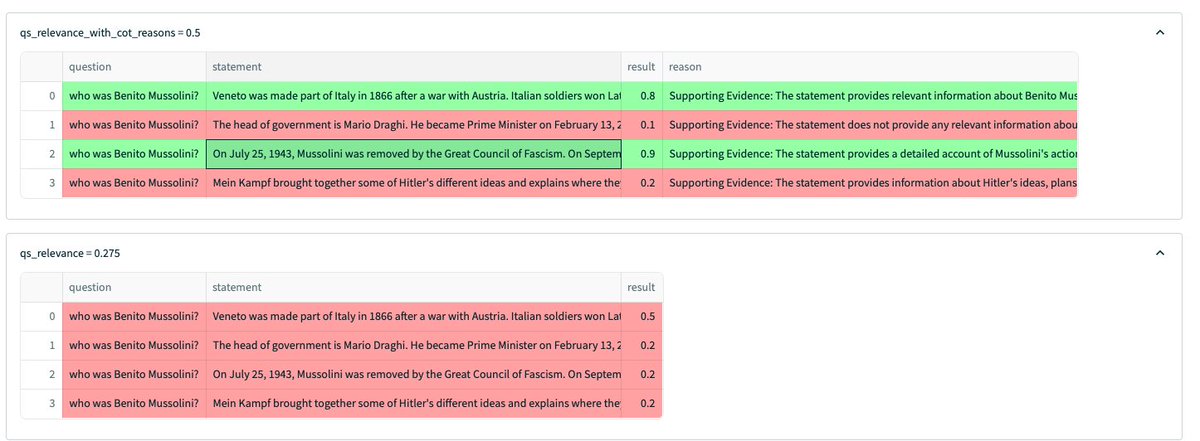Viewport: 1200px width, 441px height.
Task: Select Mein Kampf statement cell in top table
Action: pyautogui.click(x=413, y=183)
